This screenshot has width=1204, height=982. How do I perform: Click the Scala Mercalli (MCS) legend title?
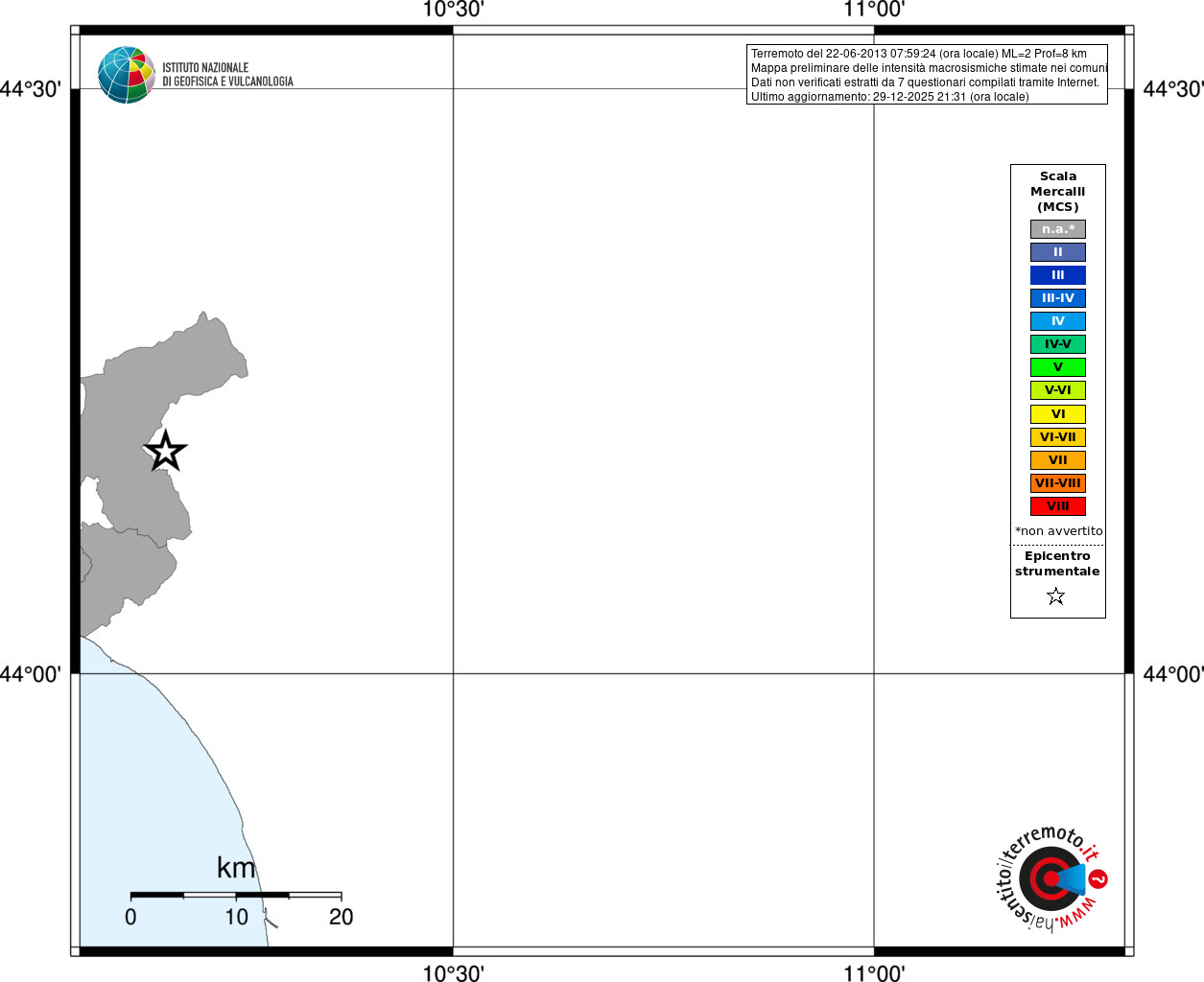pyautogui.click(x=1058, y=192)
